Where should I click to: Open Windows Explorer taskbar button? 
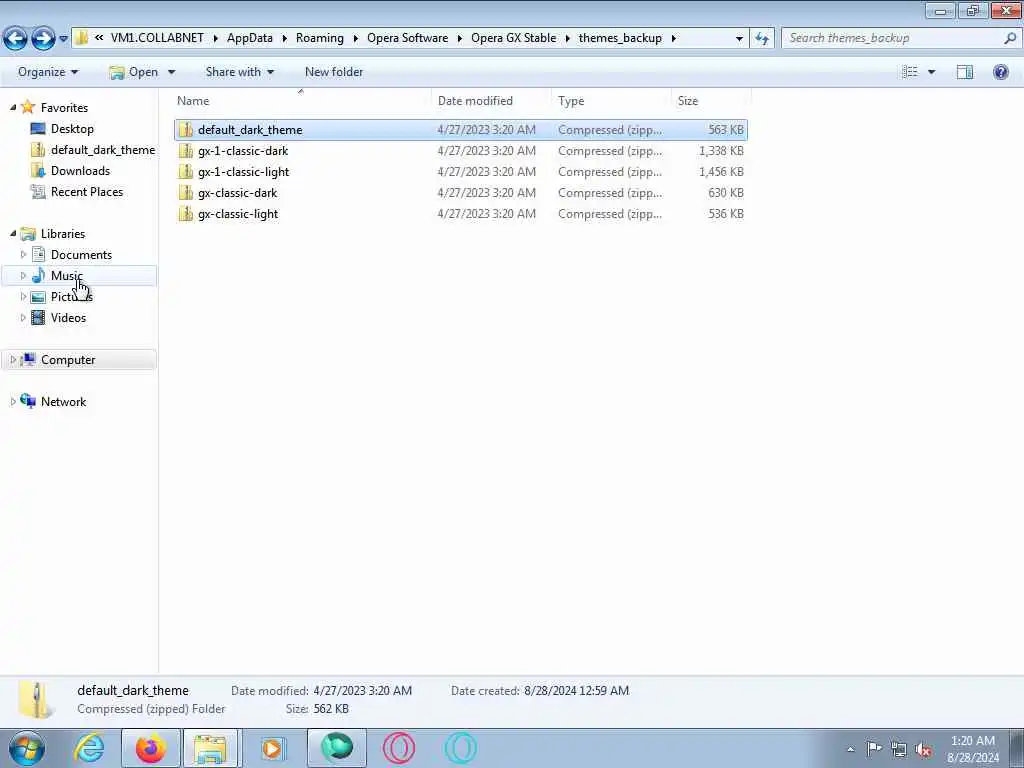coord(210,748)
